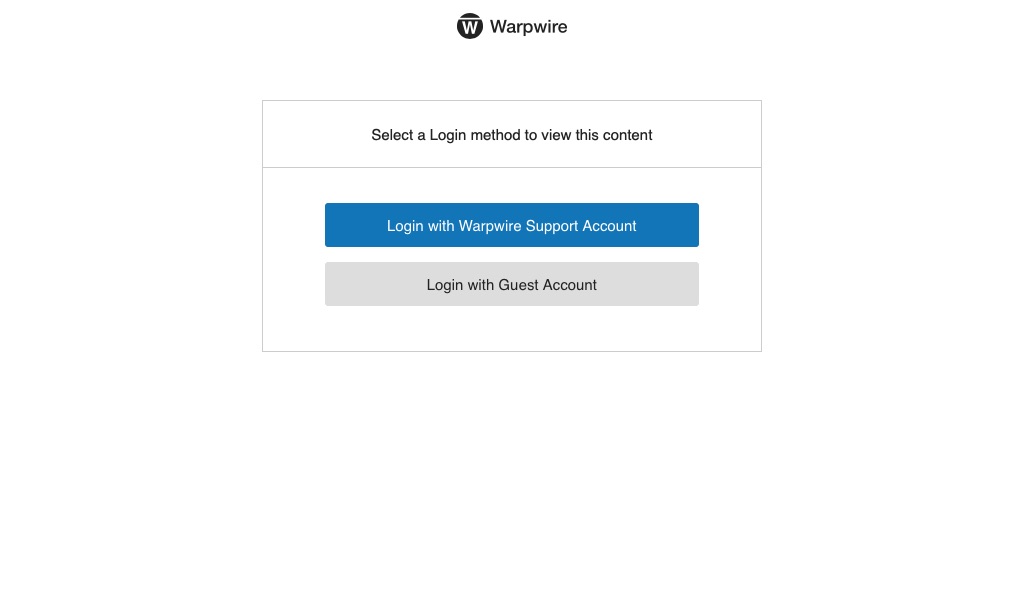
Task: Choose the gray Guest Account login button
Action: point(511,284)
